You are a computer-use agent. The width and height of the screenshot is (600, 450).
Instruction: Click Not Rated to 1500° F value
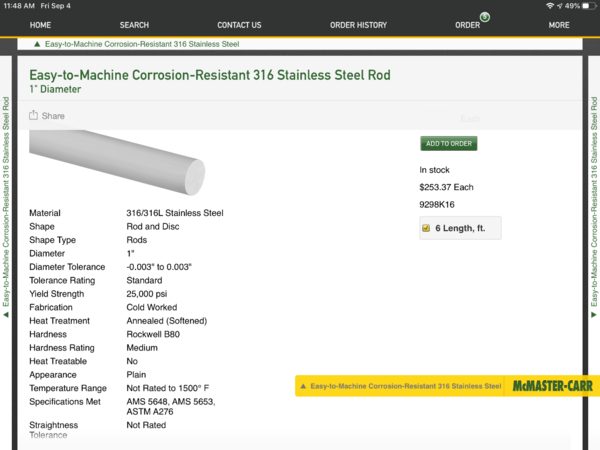[x=168, y=388]
